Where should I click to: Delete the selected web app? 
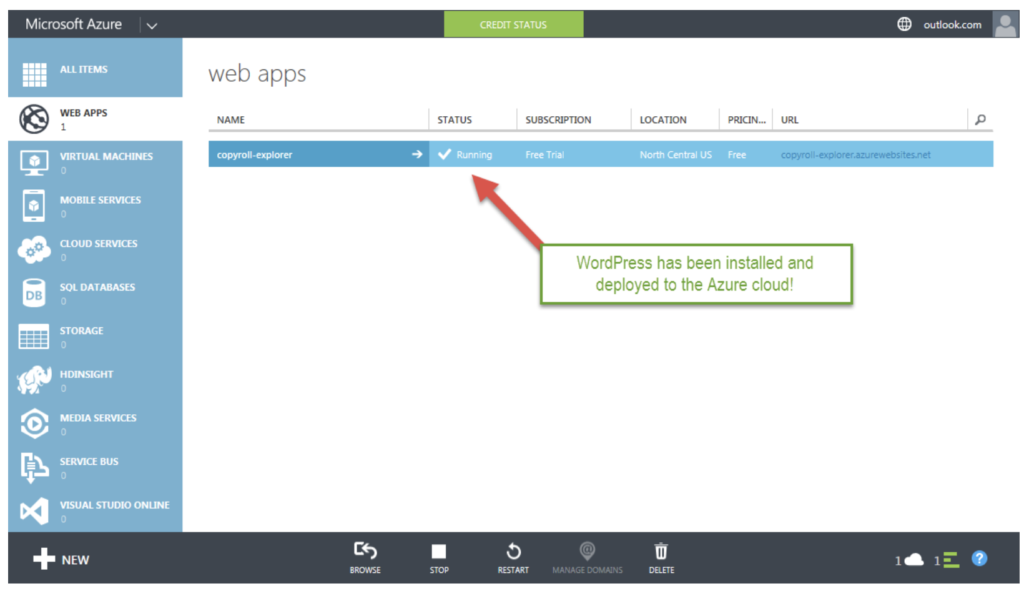[x=662, y=558]
